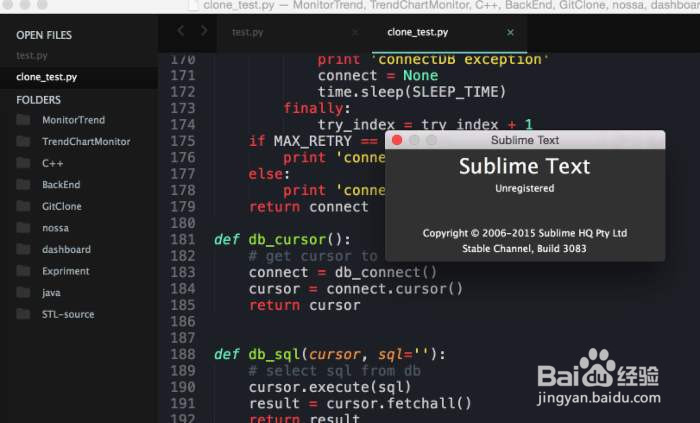Viewport: 700px width, 423px height.
Task: Click the TrendChartMonitor folder icon
Action: (23, 141)
